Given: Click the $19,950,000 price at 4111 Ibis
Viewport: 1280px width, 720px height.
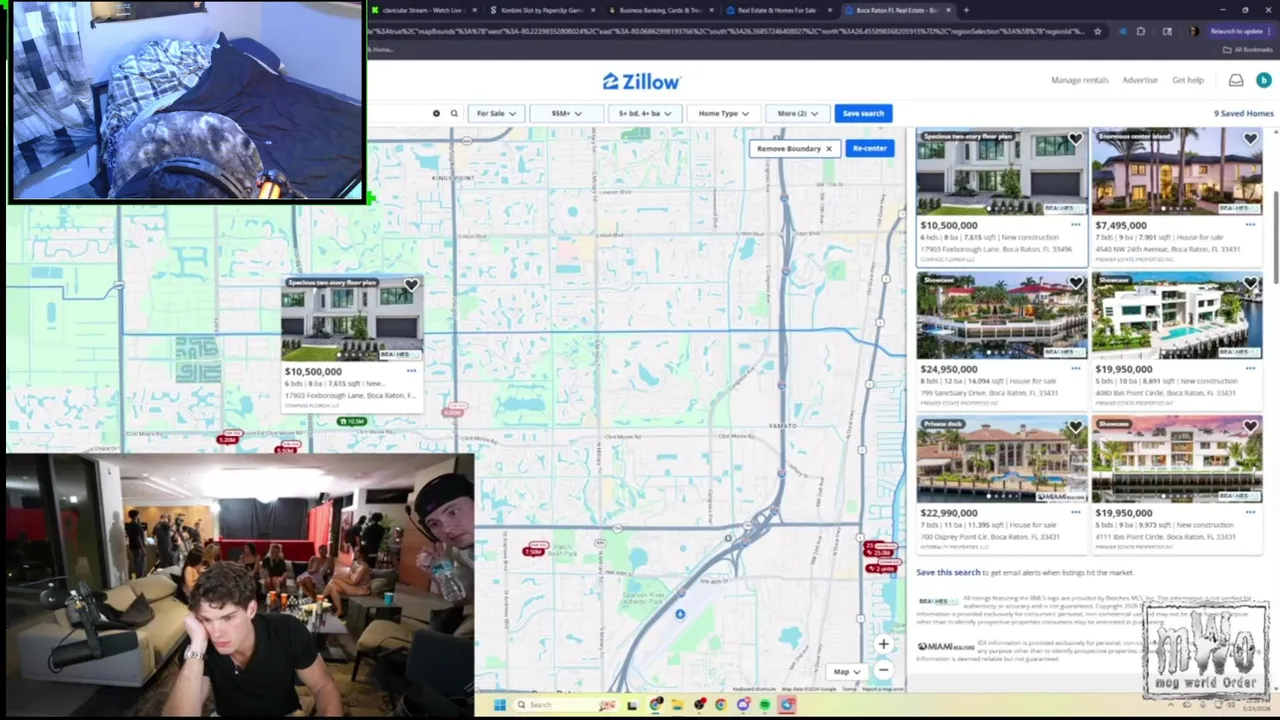Looking at the screenshot, I should click(1123, 513).
